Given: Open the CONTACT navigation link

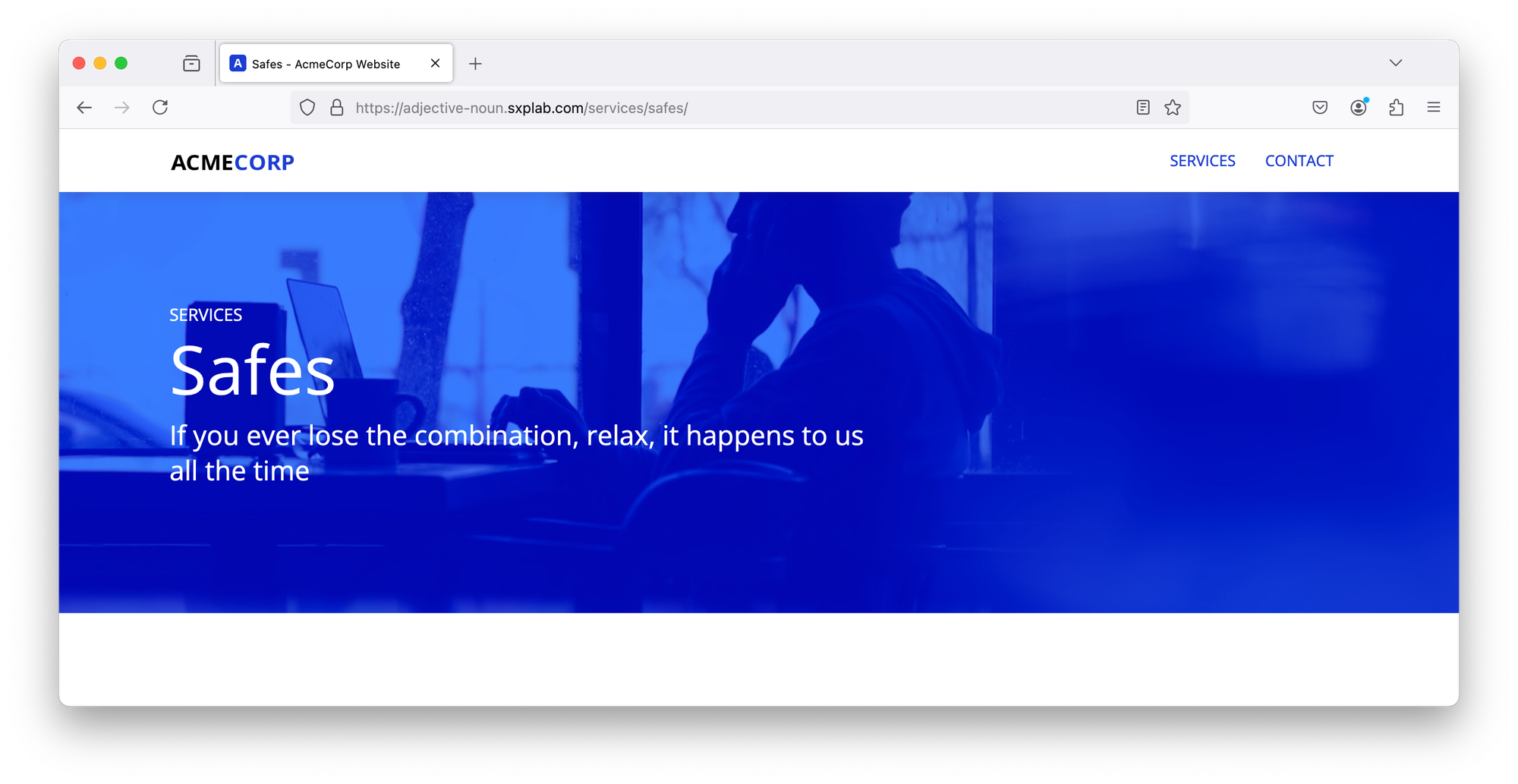Looking at the screenshot, I should [1299, 161].
